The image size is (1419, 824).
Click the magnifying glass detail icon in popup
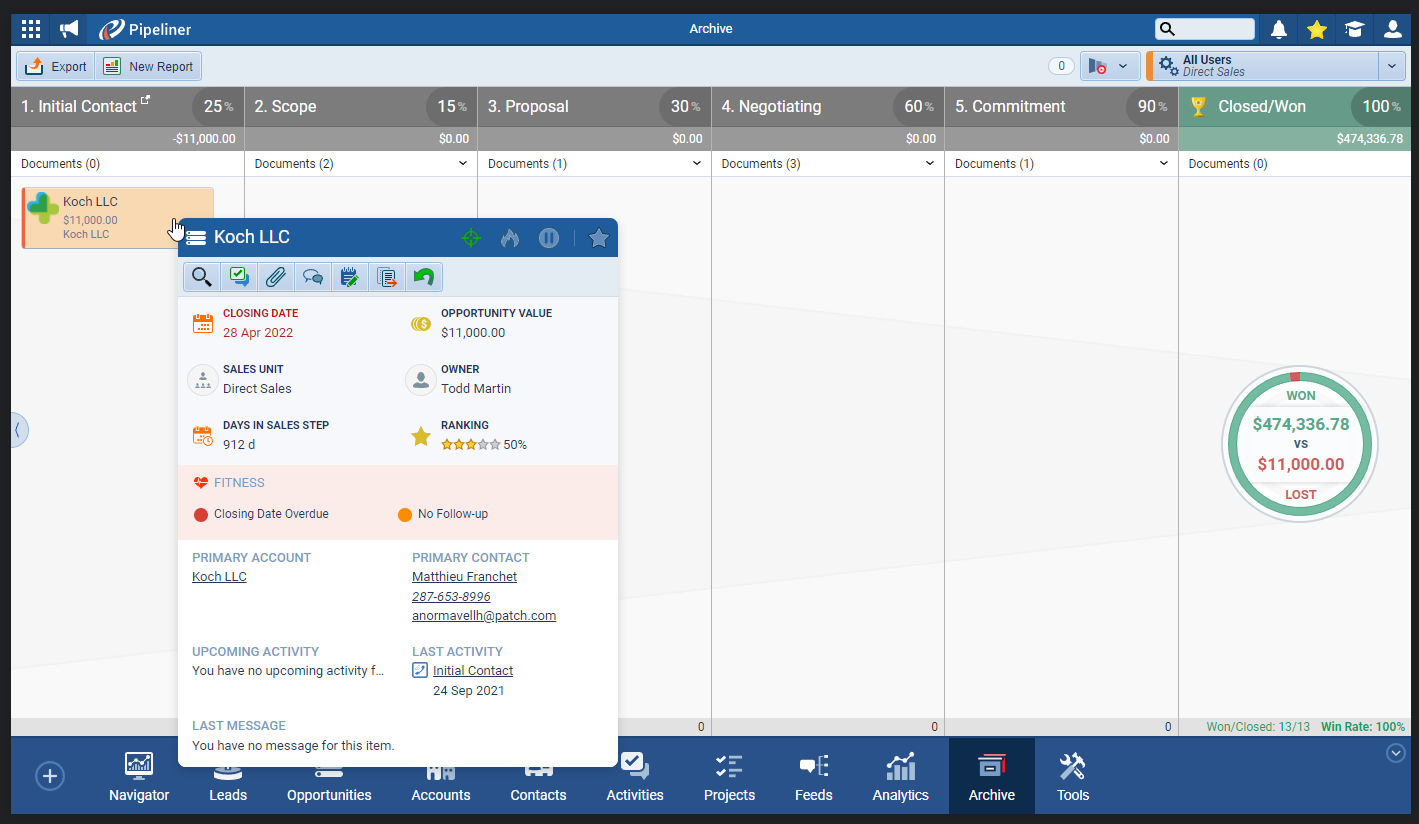pos(202,277)
